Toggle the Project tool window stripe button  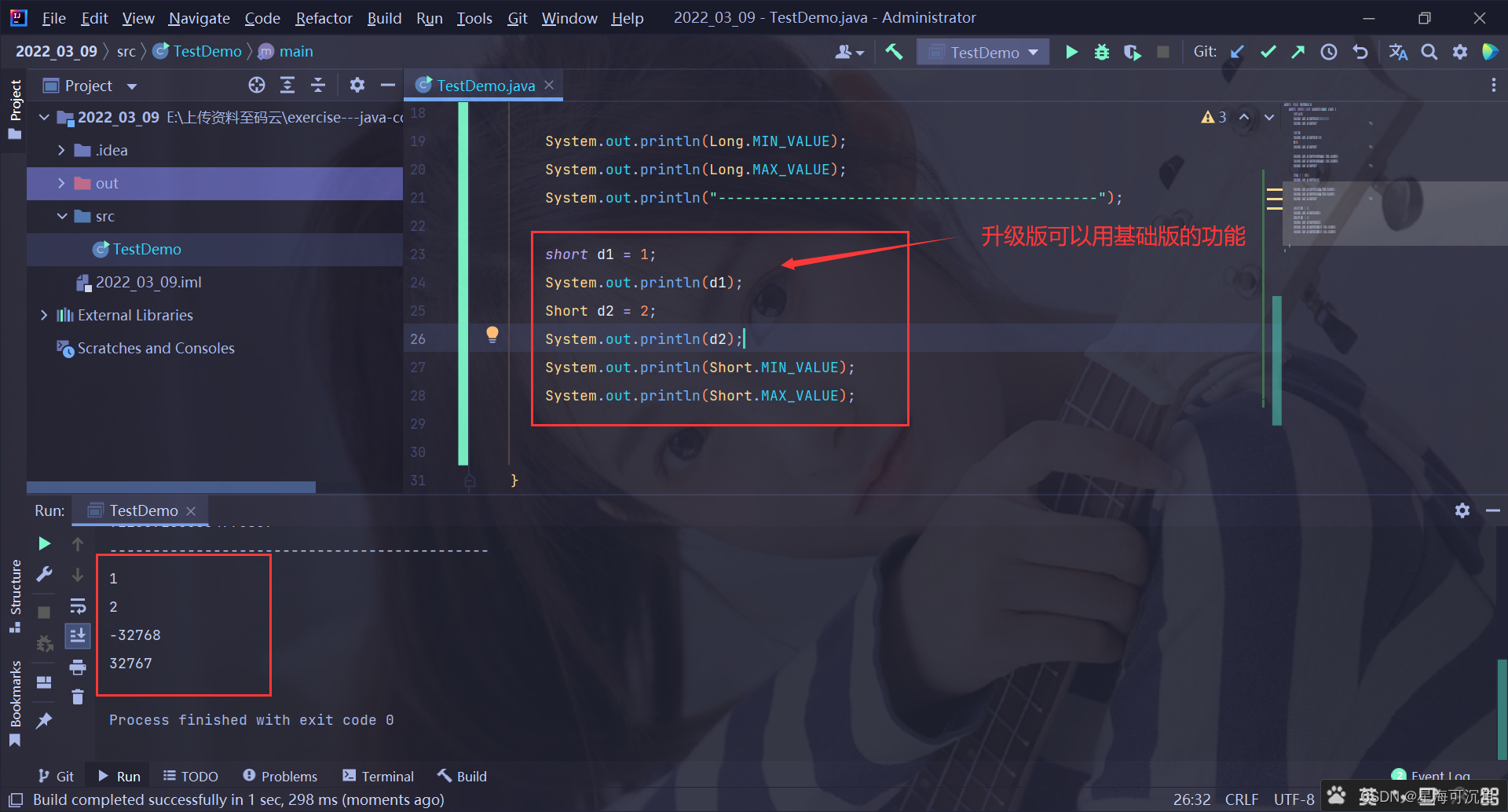pyautogui.click(x=14, y=110)
